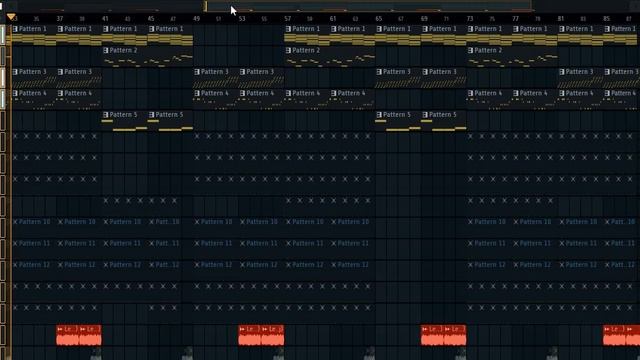Select the audio clip at bar 85

(614, 335)
